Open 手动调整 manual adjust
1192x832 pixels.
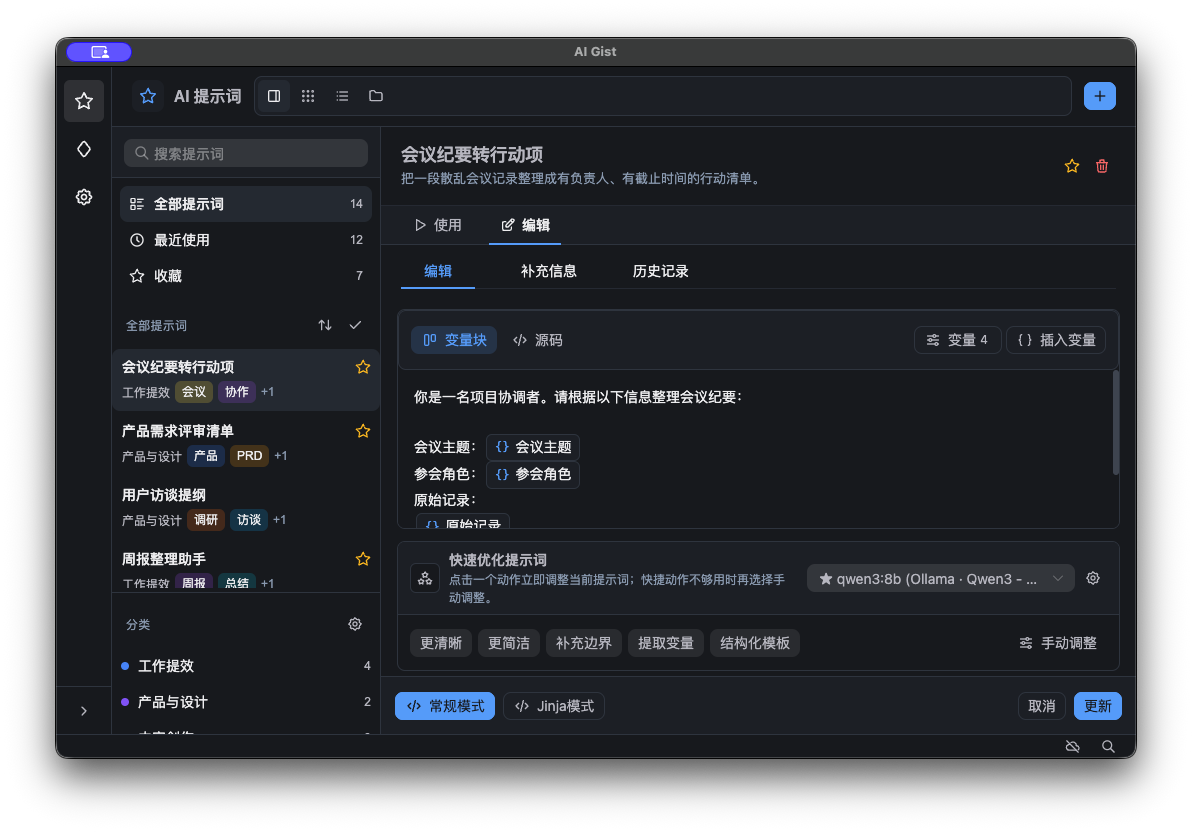1057,643
